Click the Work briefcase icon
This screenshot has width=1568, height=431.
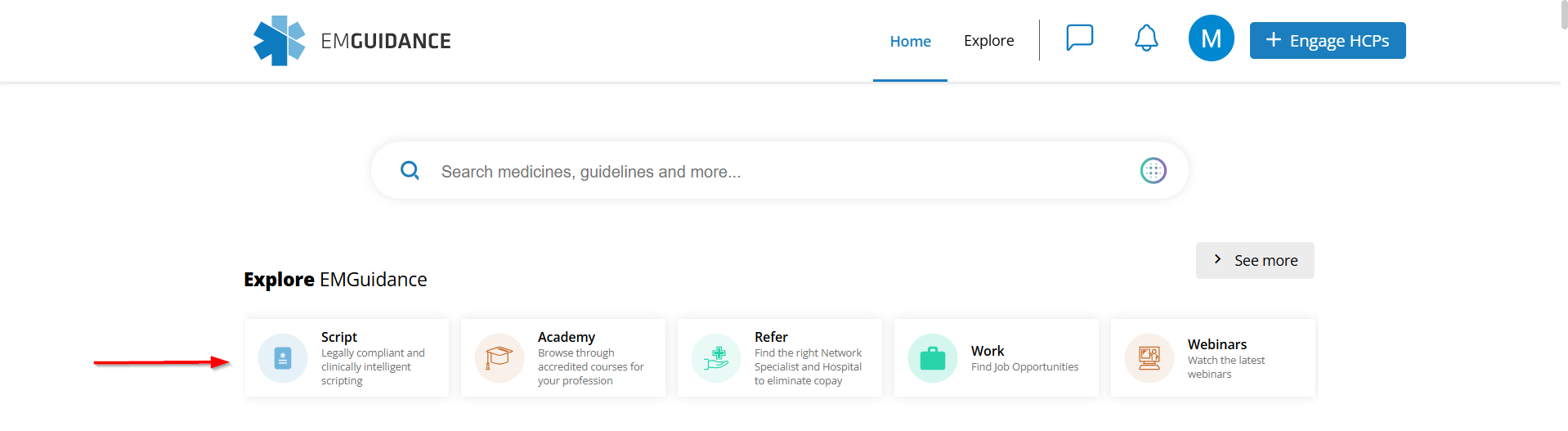pyautogui.click(x=932, y=358)
